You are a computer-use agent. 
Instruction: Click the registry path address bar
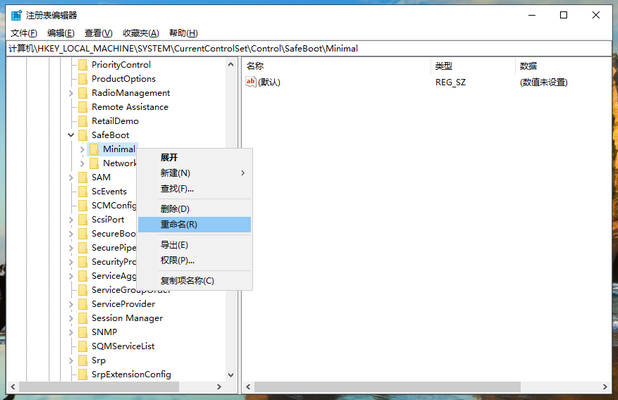300,48
